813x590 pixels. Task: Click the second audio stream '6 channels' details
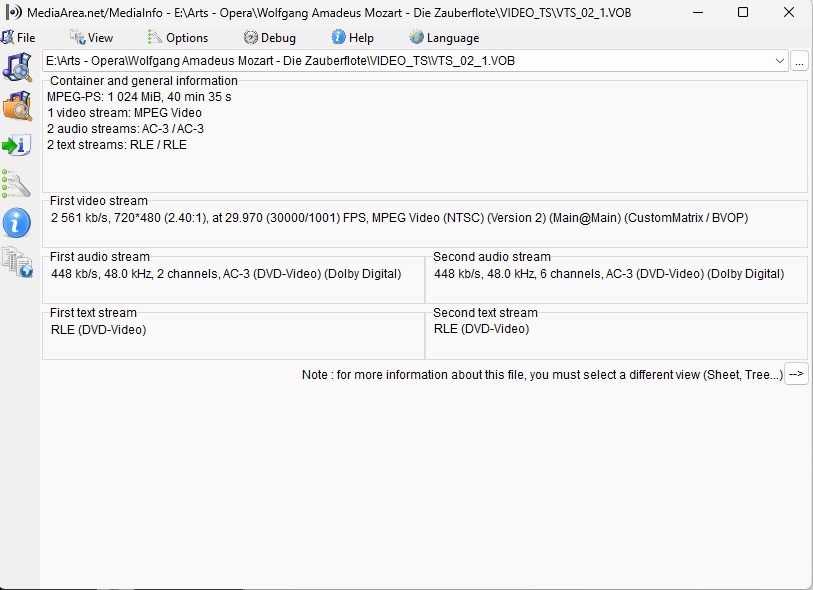coord(609,274)
